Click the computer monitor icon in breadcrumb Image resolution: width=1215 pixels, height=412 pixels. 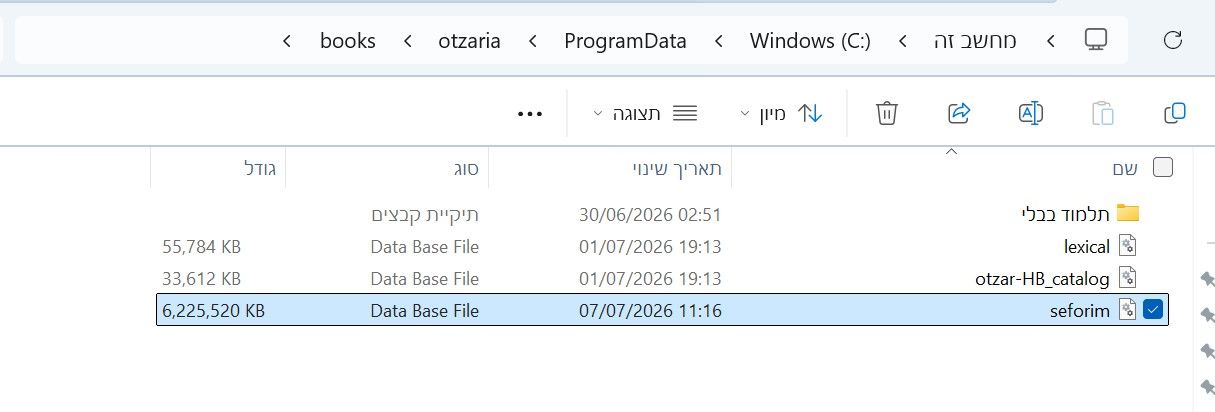[x=1096, y=40]
